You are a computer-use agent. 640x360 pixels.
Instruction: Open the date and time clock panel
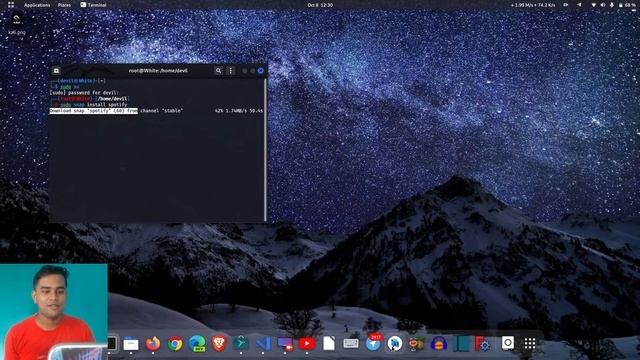click(320, 5)
